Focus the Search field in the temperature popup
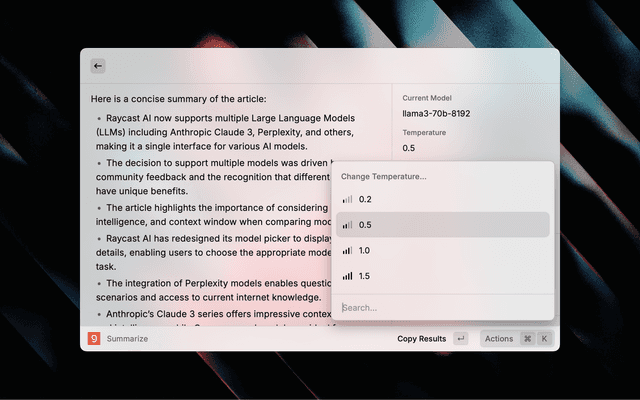 click(440, 307)
